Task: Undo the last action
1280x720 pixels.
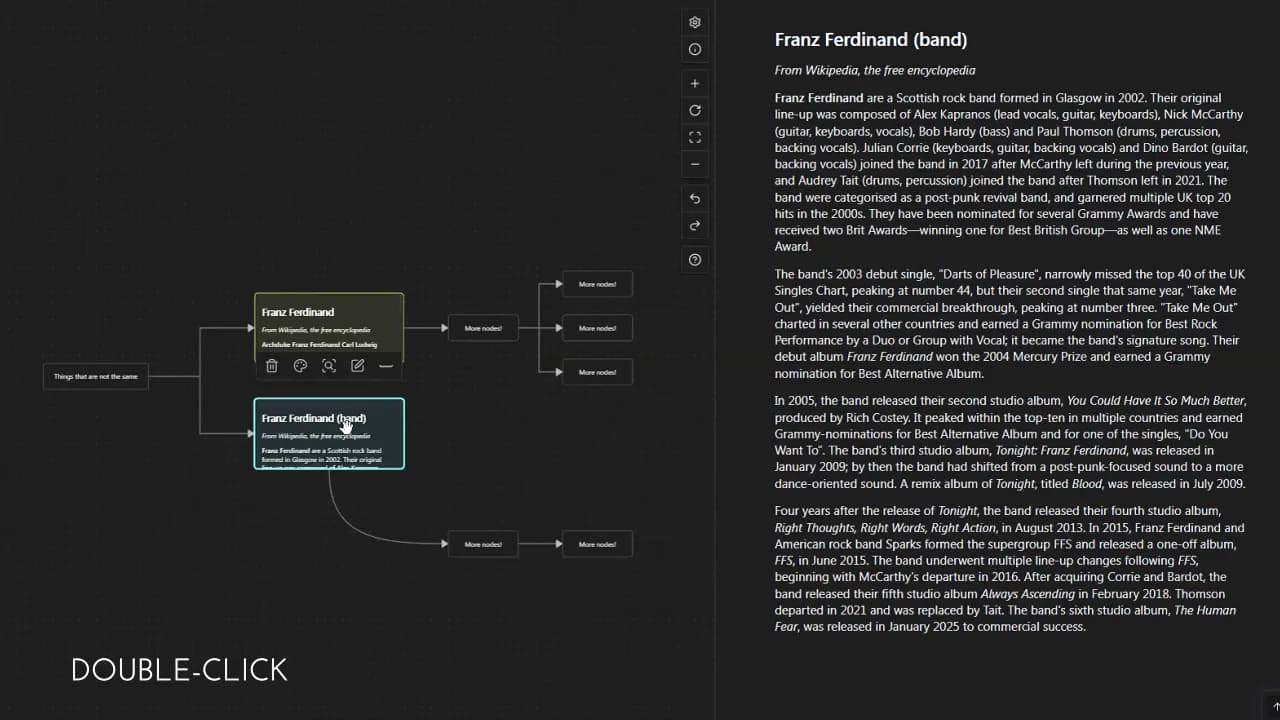Action: click(x=695, y=198)
